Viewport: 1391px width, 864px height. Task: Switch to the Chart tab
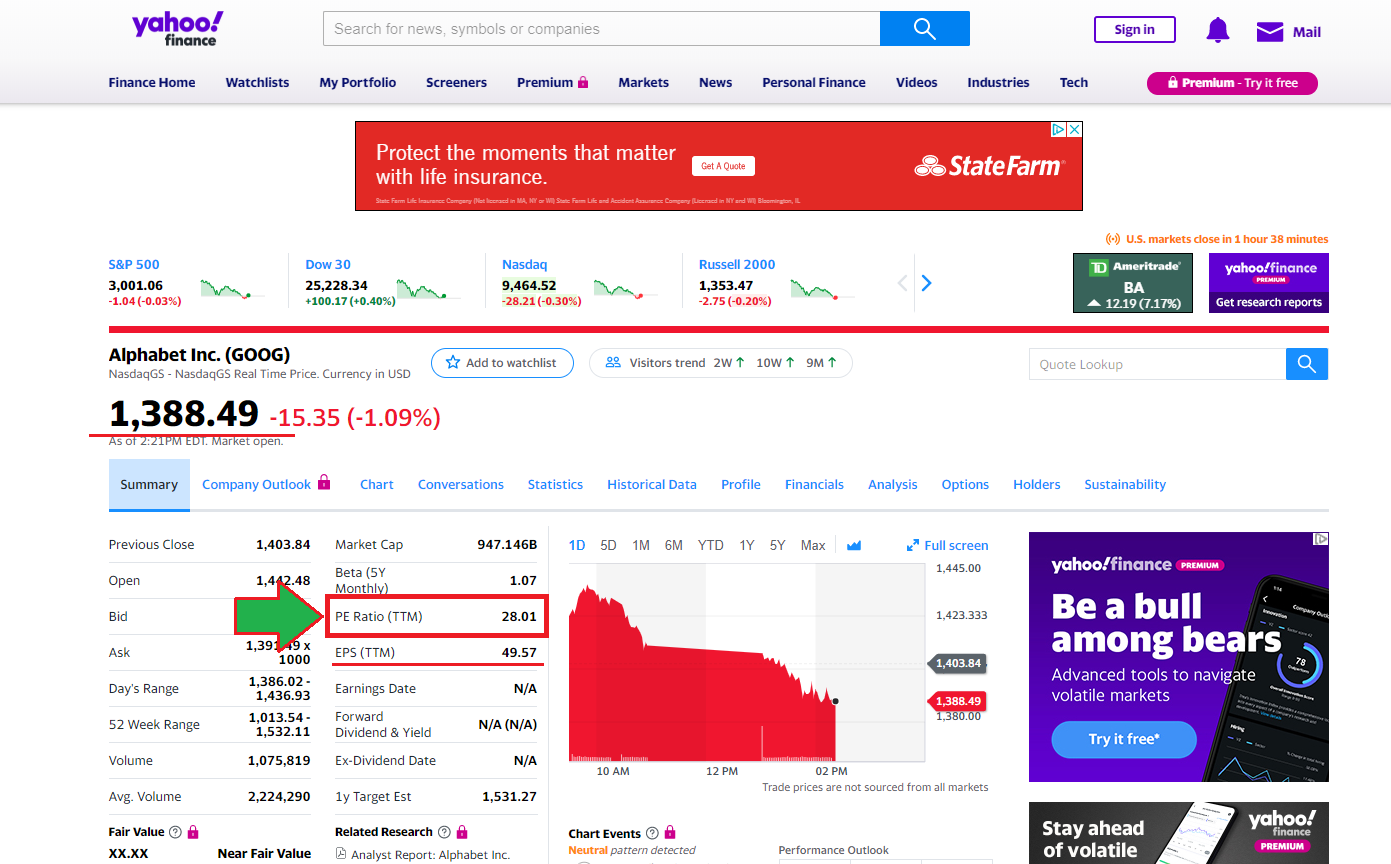(x=377, y=484)
